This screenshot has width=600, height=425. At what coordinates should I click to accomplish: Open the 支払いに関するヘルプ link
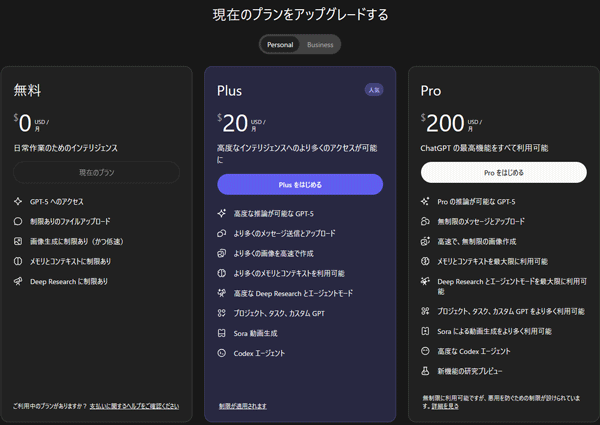click(134, 406)
